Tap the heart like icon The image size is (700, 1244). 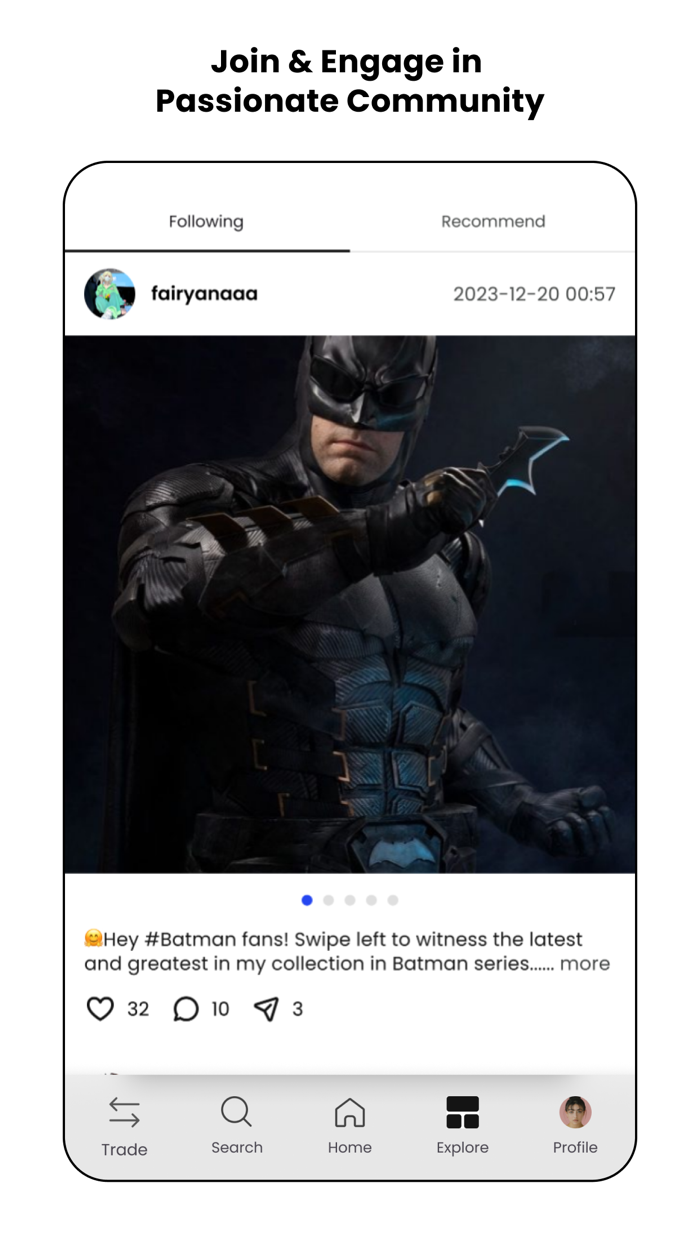click(x=100, y=1009)
